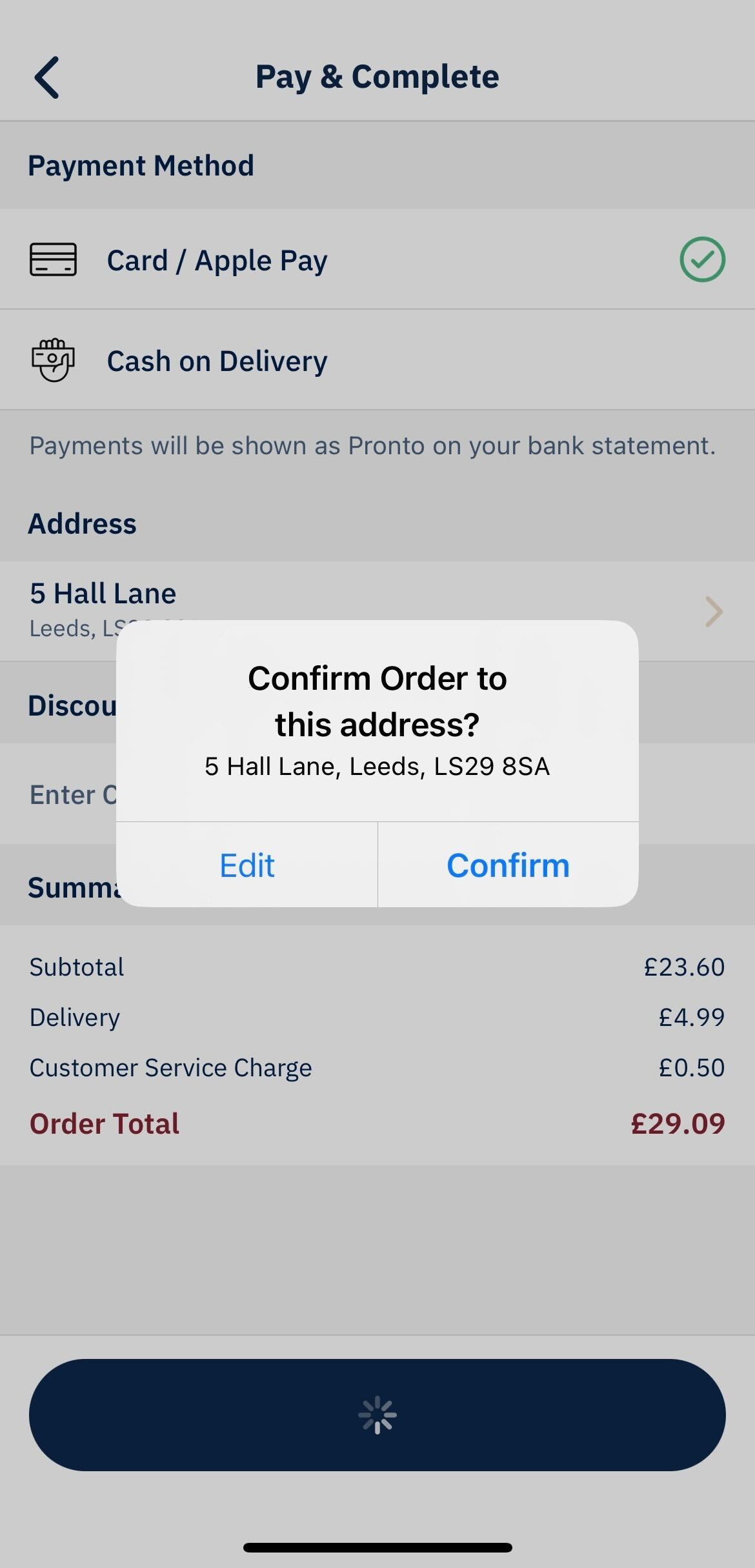
Task: Open the 5 Hall Lane address entry
Action: 103,594
